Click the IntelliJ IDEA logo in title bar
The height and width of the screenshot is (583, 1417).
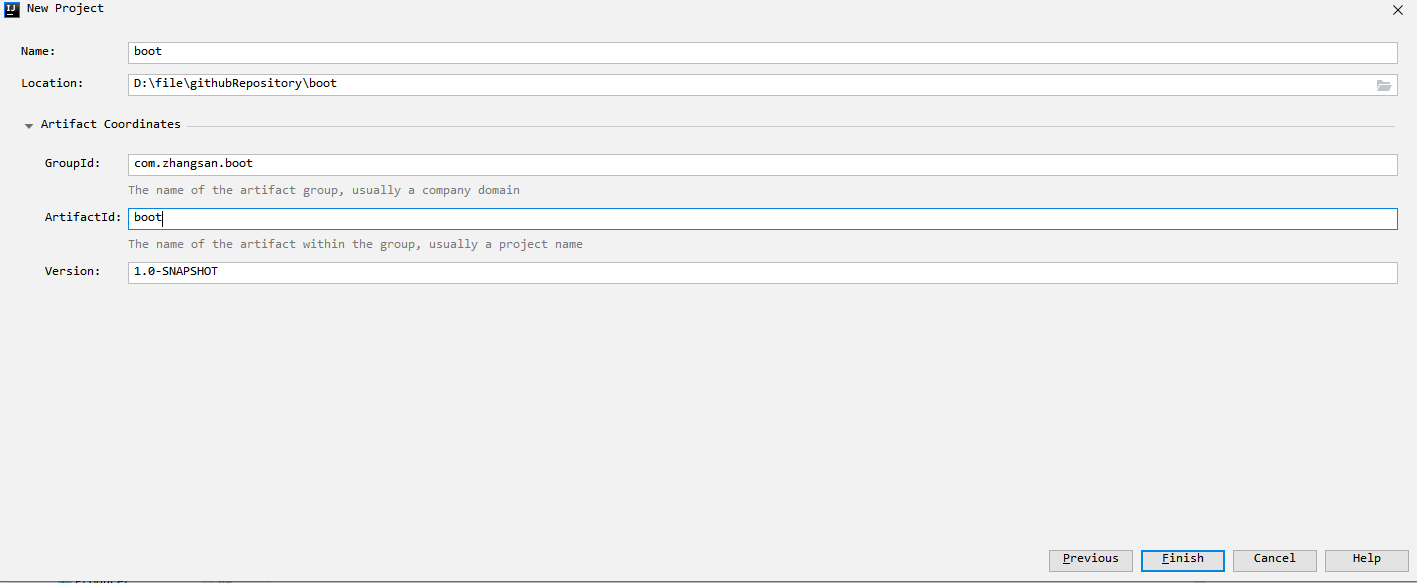tap(13, 9)
